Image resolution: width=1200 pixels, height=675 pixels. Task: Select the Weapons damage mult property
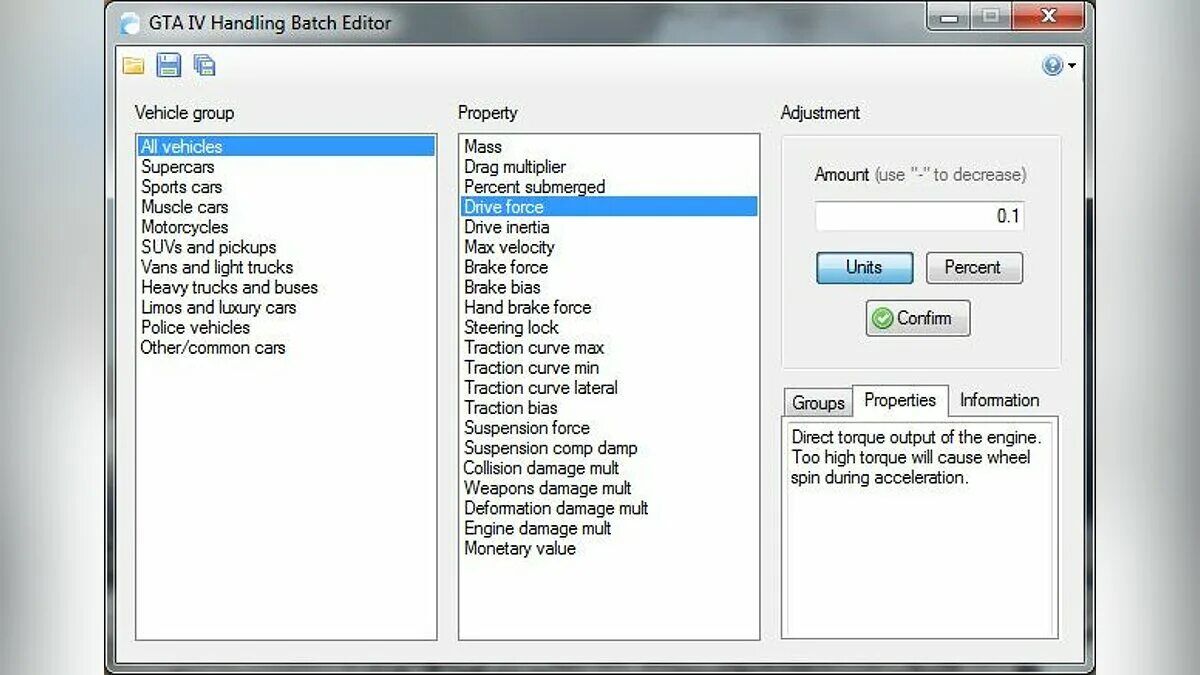pyautogui.click(x=609, y=488)
